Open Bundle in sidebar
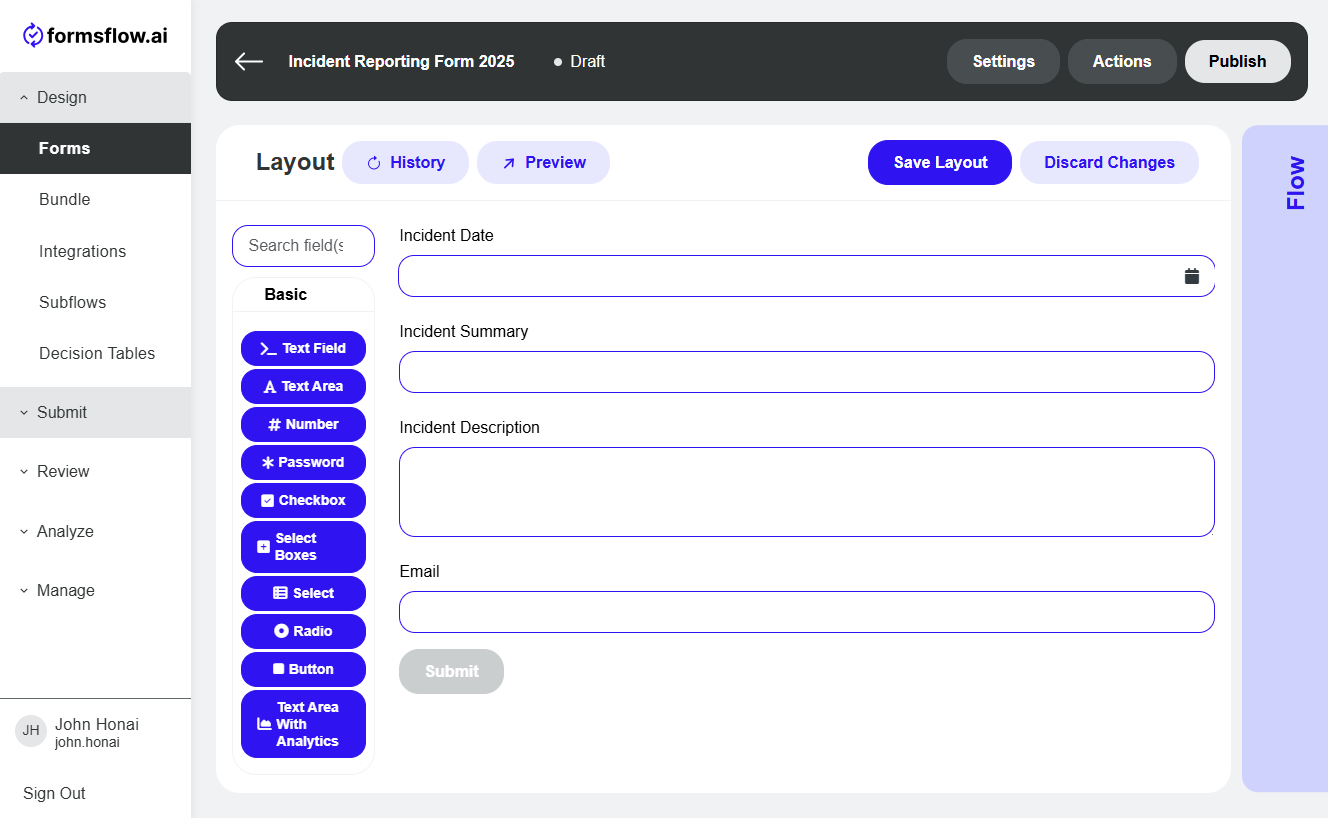The height and width of the screenshot is (818, 1328). [x=95, y=199]
